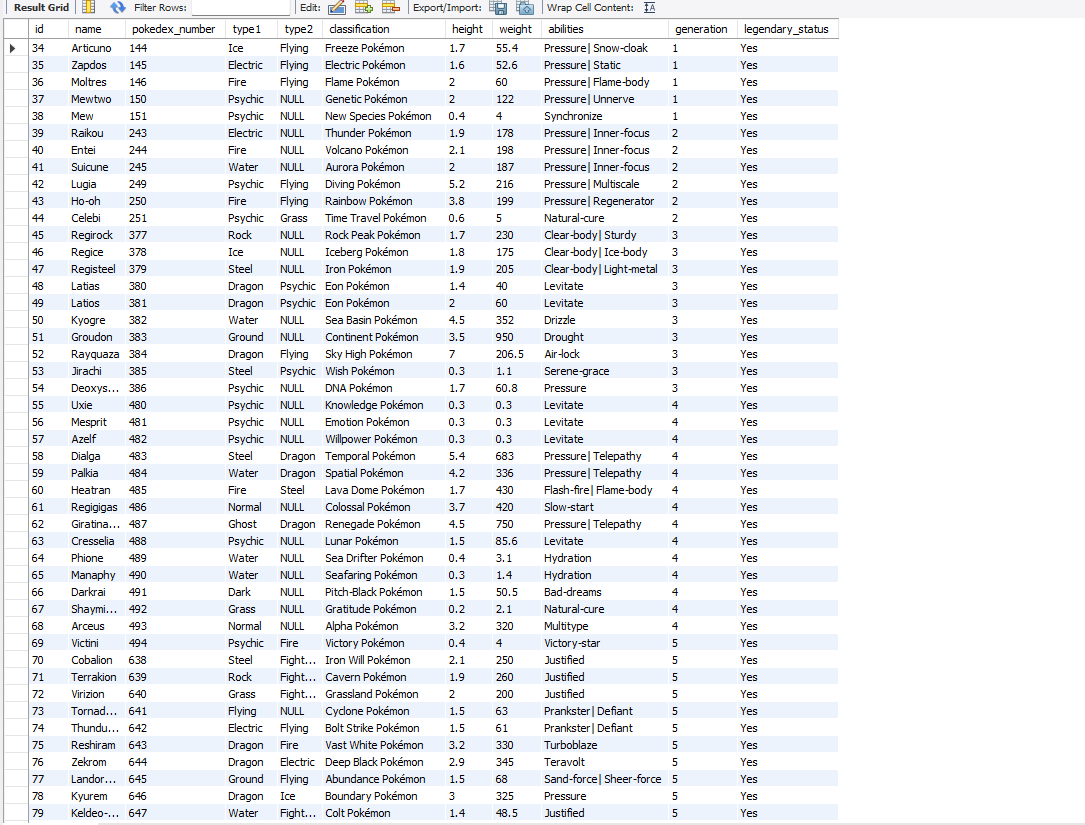Click the Filter Rows input field
Image resolution: width=1085 pixels, height=825 pixels.
pos(241,8)
